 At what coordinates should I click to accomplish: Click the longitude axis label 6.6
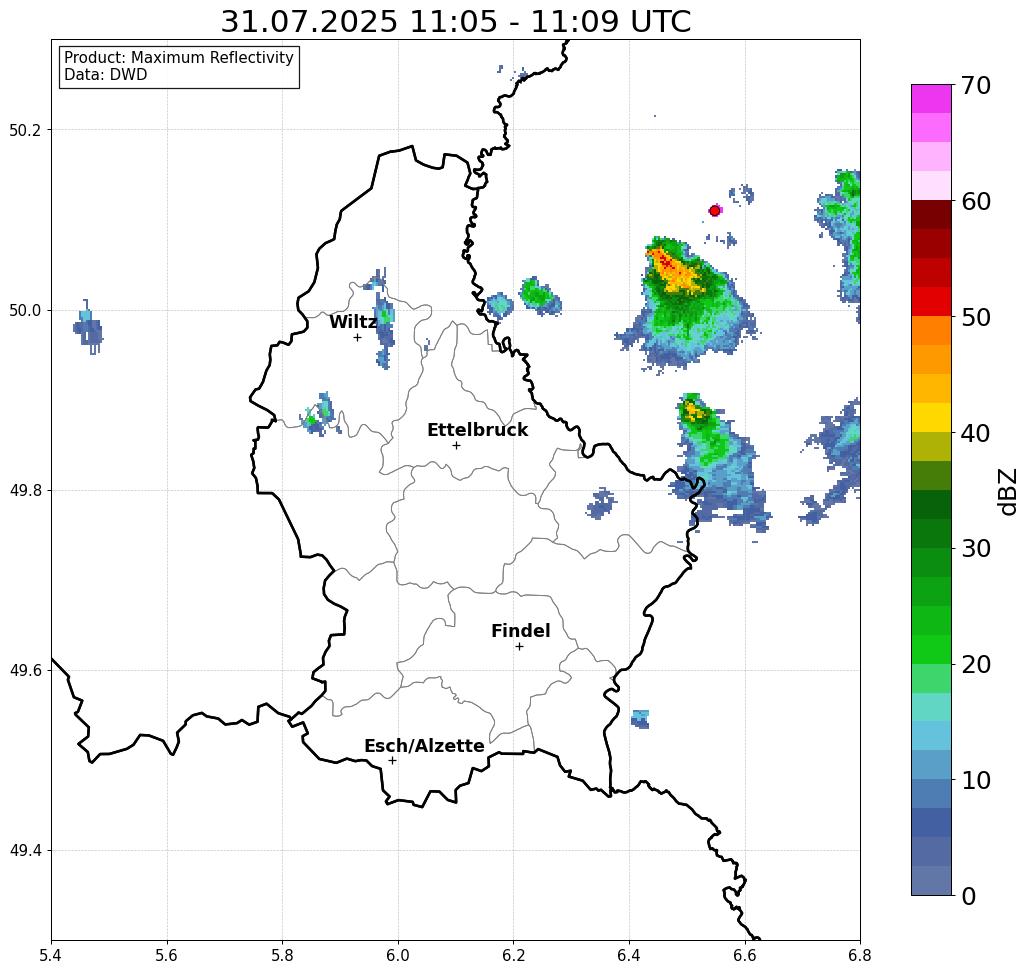point(745,955)
